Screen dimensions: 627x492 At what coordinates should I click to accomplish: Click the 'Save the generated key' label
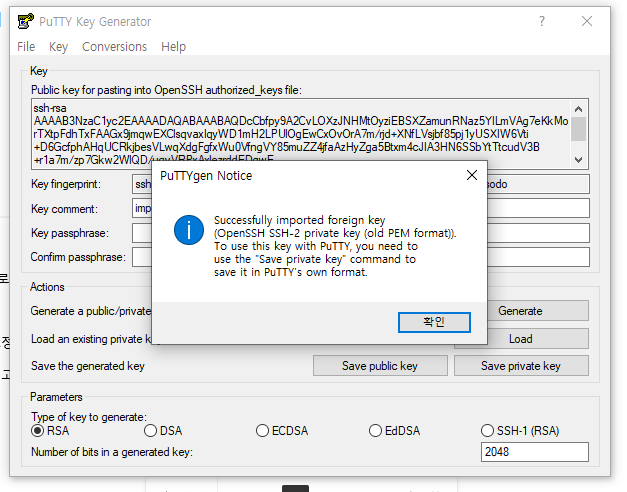[88, 366]
